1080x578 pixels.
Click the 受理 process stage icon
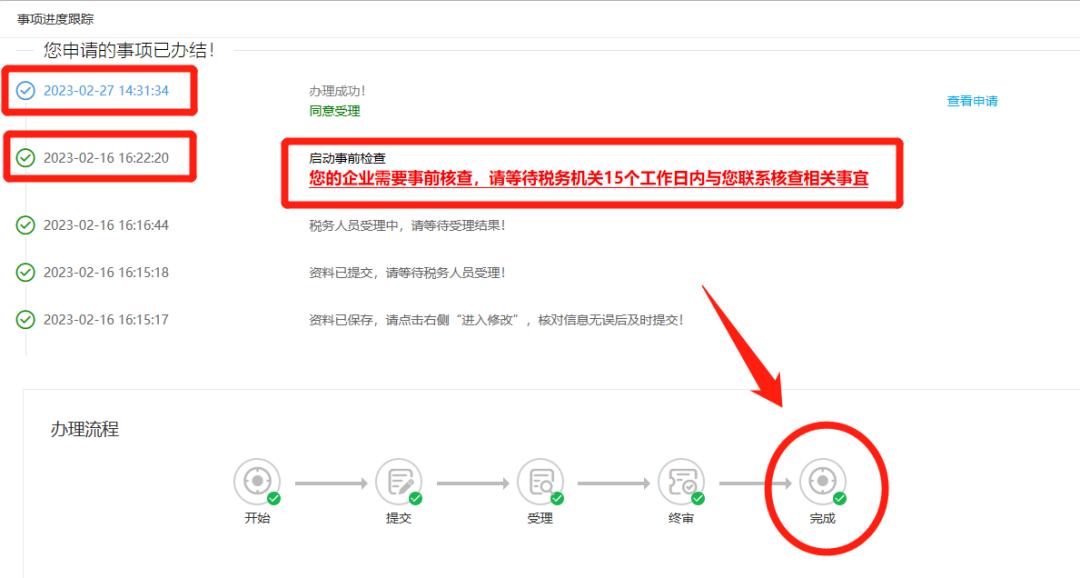click(540, 484)
